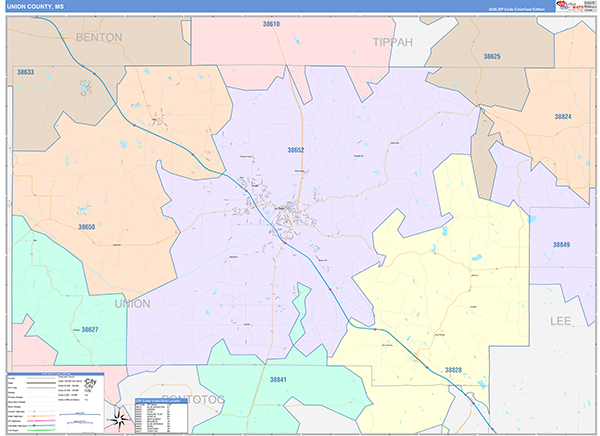Click the LEE county label
The image size is (600, 436).
pyautogui.click(x=561, y=321)
